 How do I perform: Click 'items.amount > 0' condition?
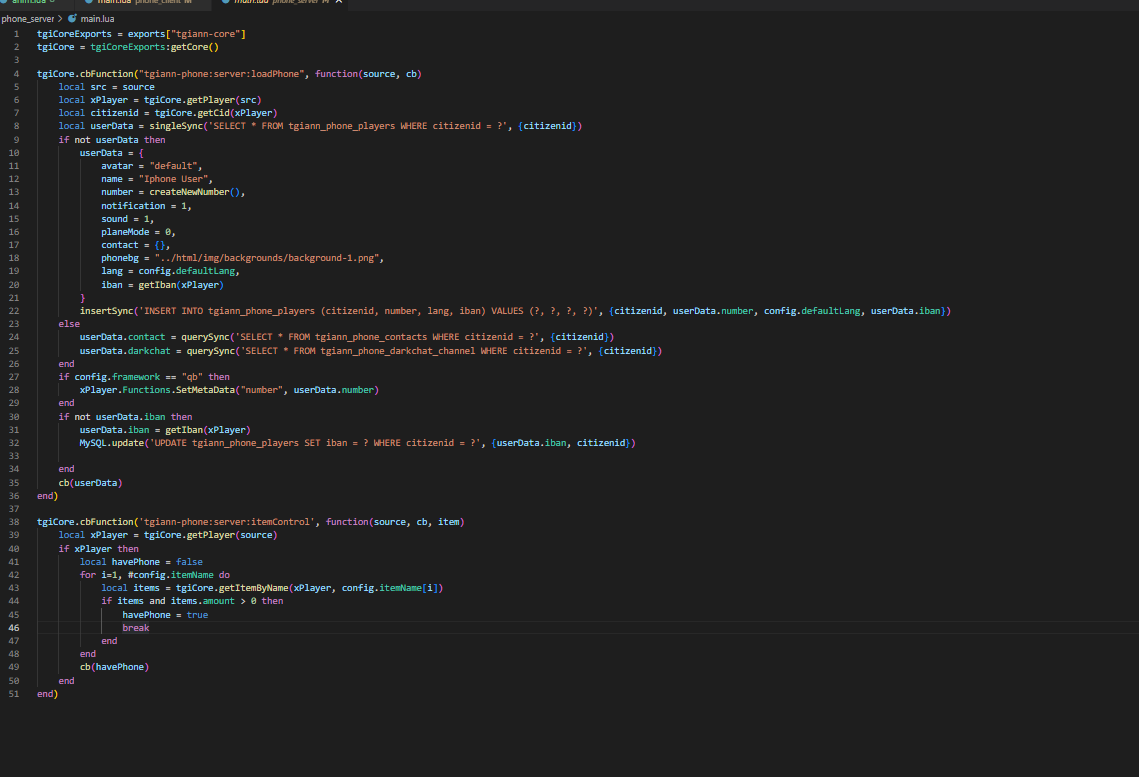(213, 602)
